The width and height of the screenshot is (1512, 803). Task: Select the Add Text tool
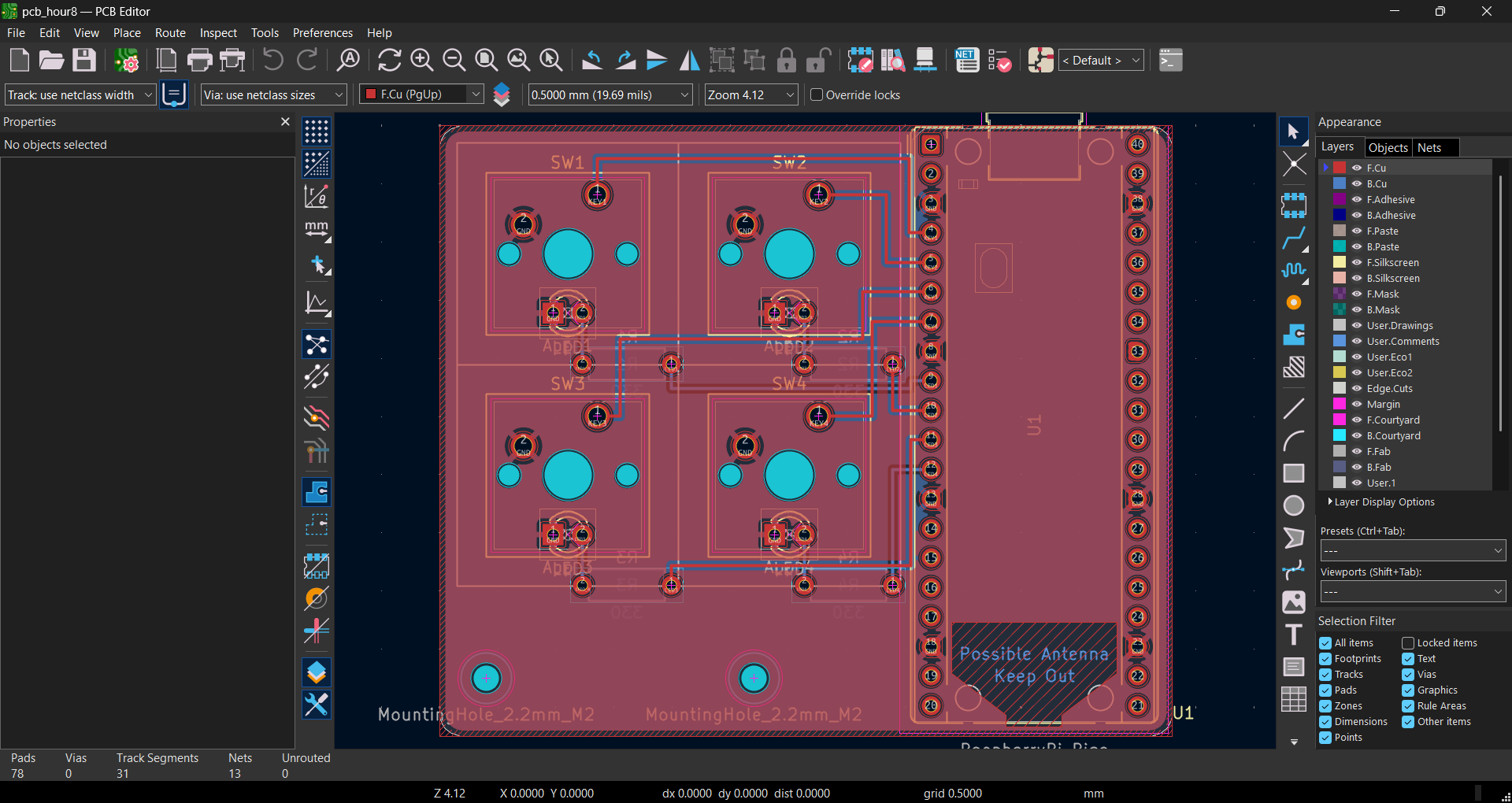pyautogui.click(x=1294, y=635)
